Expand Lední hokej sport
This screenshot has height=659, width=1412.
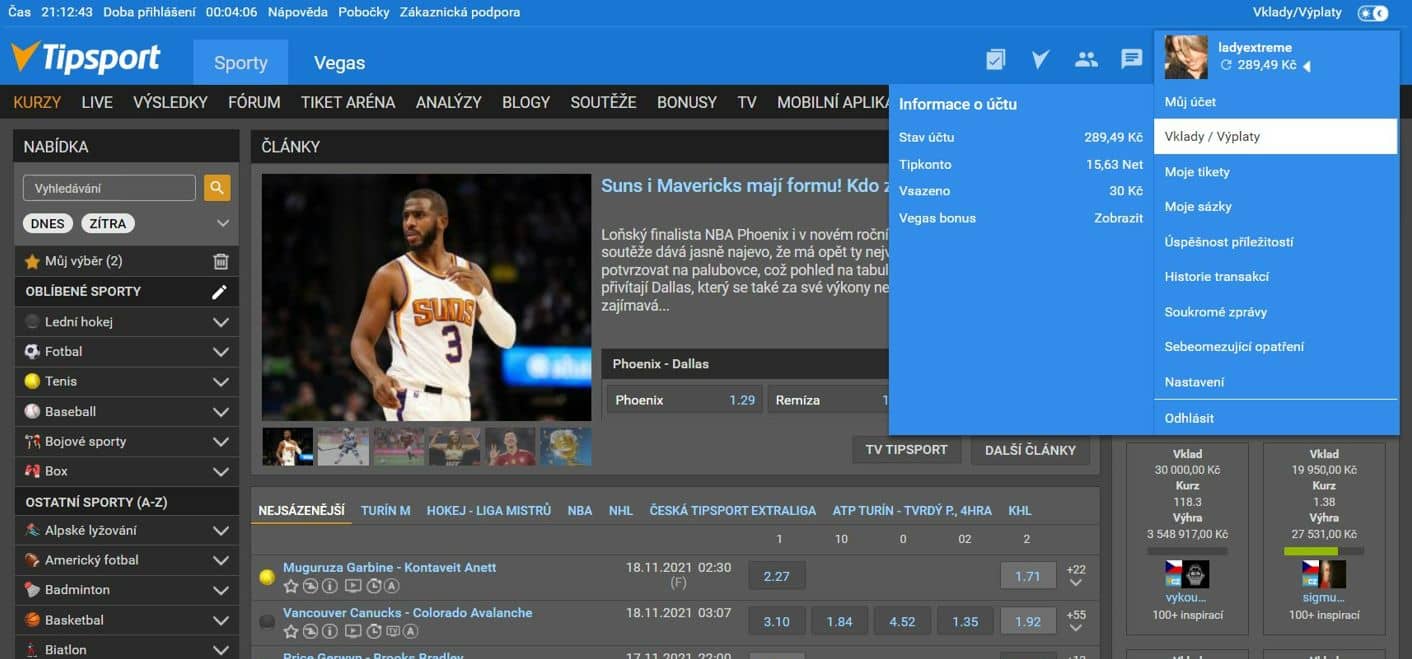point(221,322)
